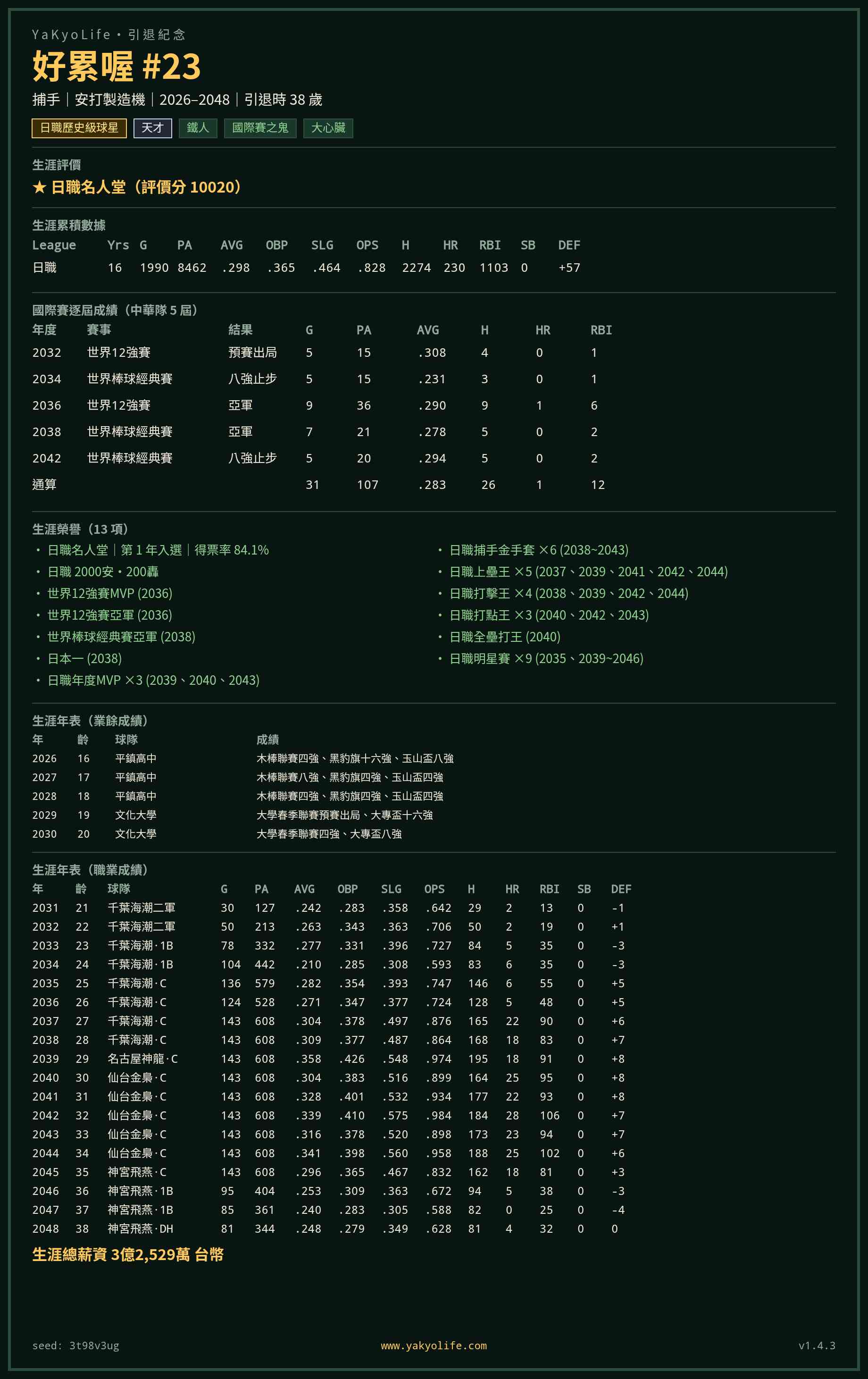Select the 天才 trait tag
The width and height of the screenshot is (868, 1379).
153,128
